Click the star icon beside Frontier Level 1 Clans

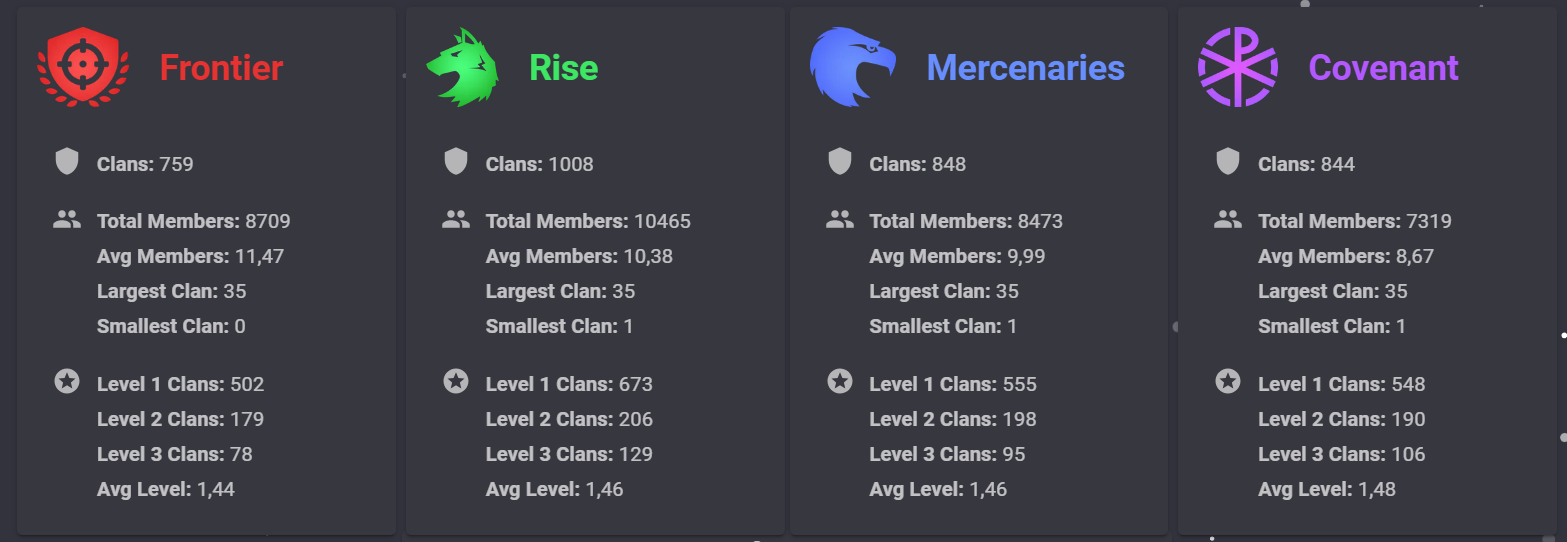click(x=67, y=381)
